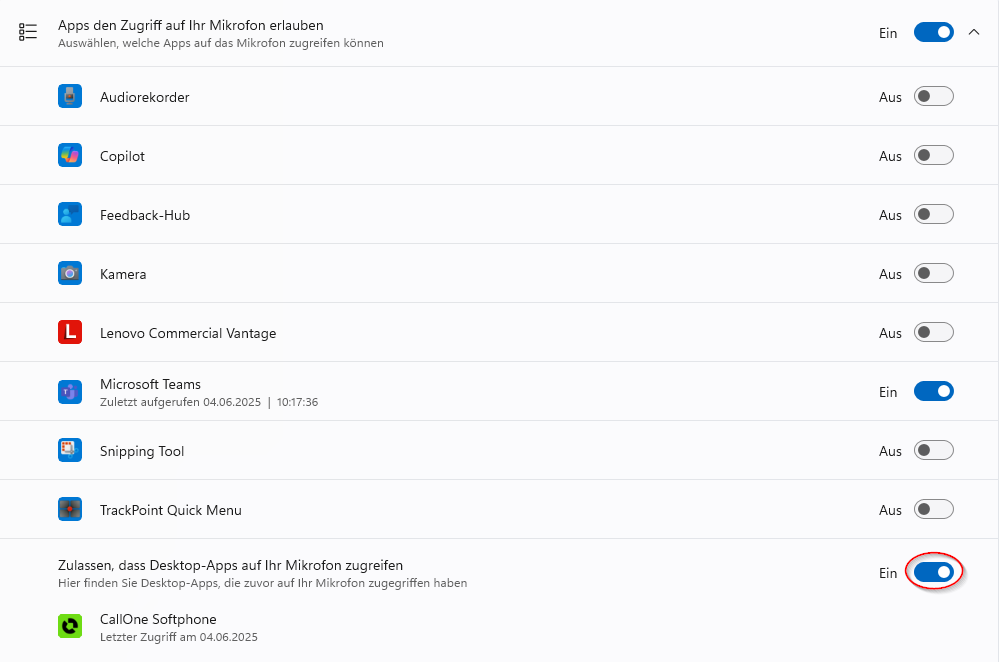This screenshot has height=662, width=999.
Task: Click the list icon beside the Apps heading
Action: 28,32
